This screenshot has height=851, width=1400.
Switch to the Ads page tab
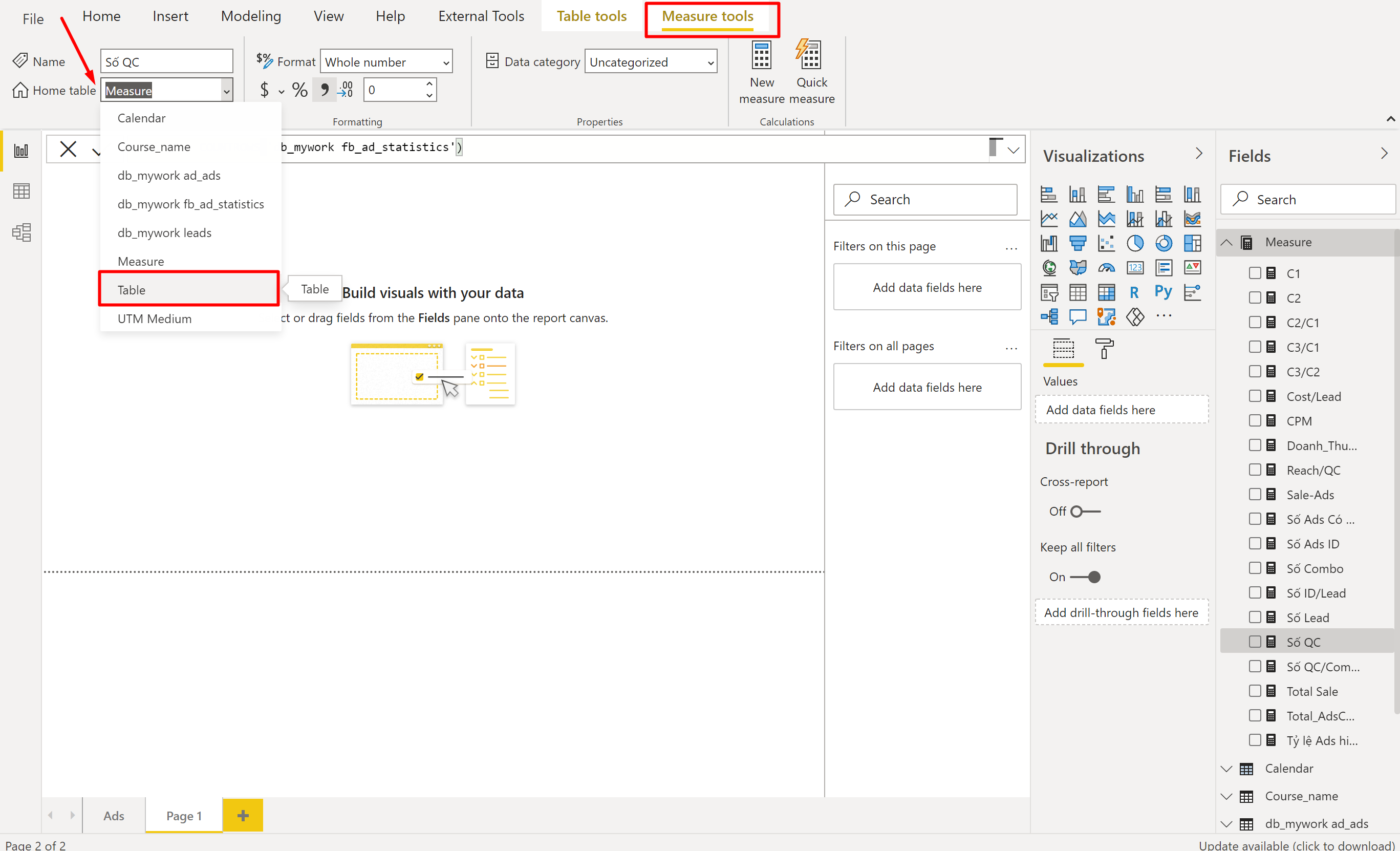click(x=114, y=816)
